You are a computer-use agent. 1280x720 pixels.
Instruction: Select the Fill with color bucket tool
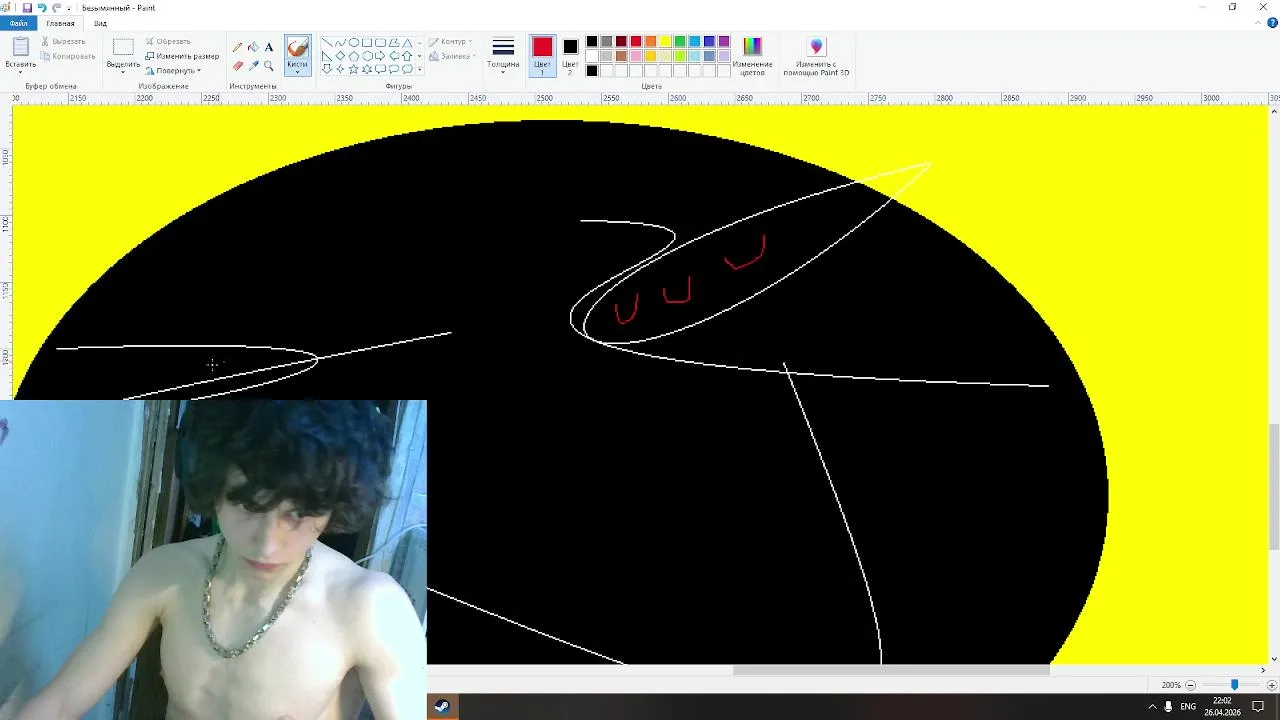coord(253,47)
